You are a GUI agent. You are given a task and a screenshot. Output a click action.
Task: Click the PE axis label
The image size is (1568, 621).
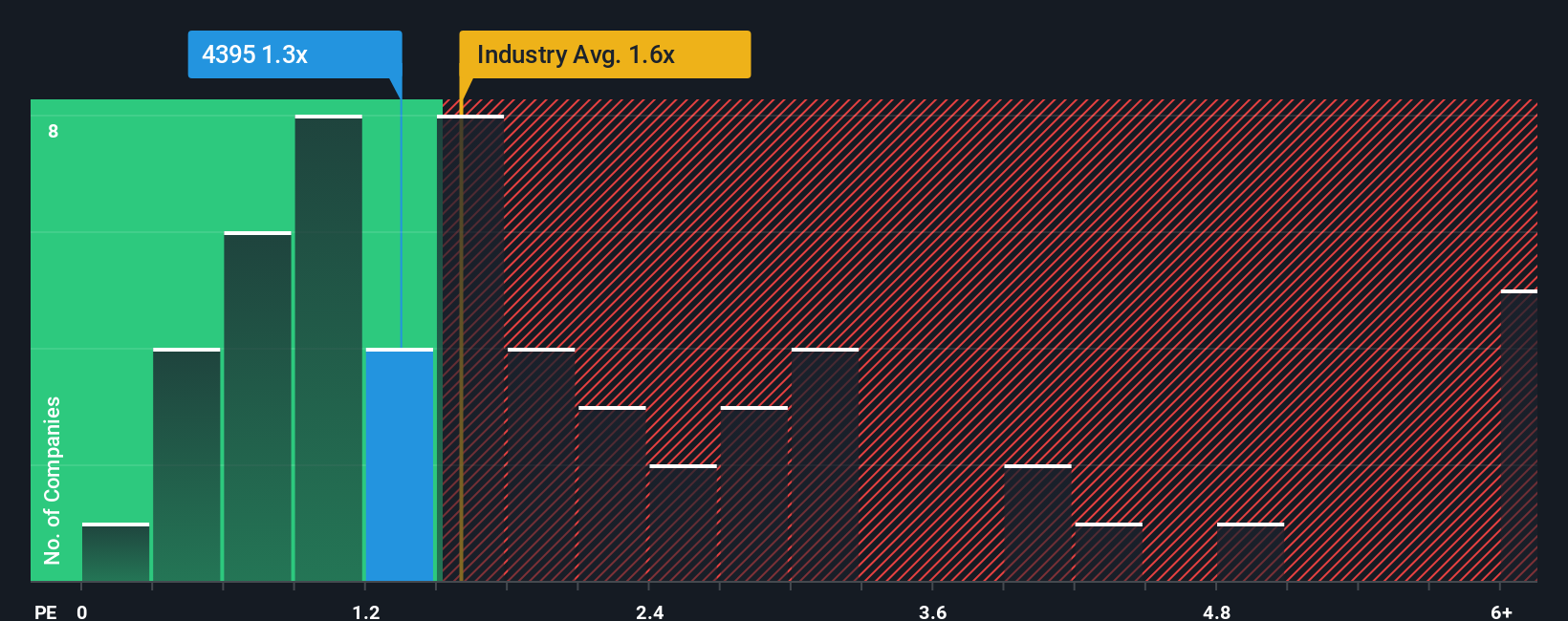pyautogui.click(x=45, y=612)
